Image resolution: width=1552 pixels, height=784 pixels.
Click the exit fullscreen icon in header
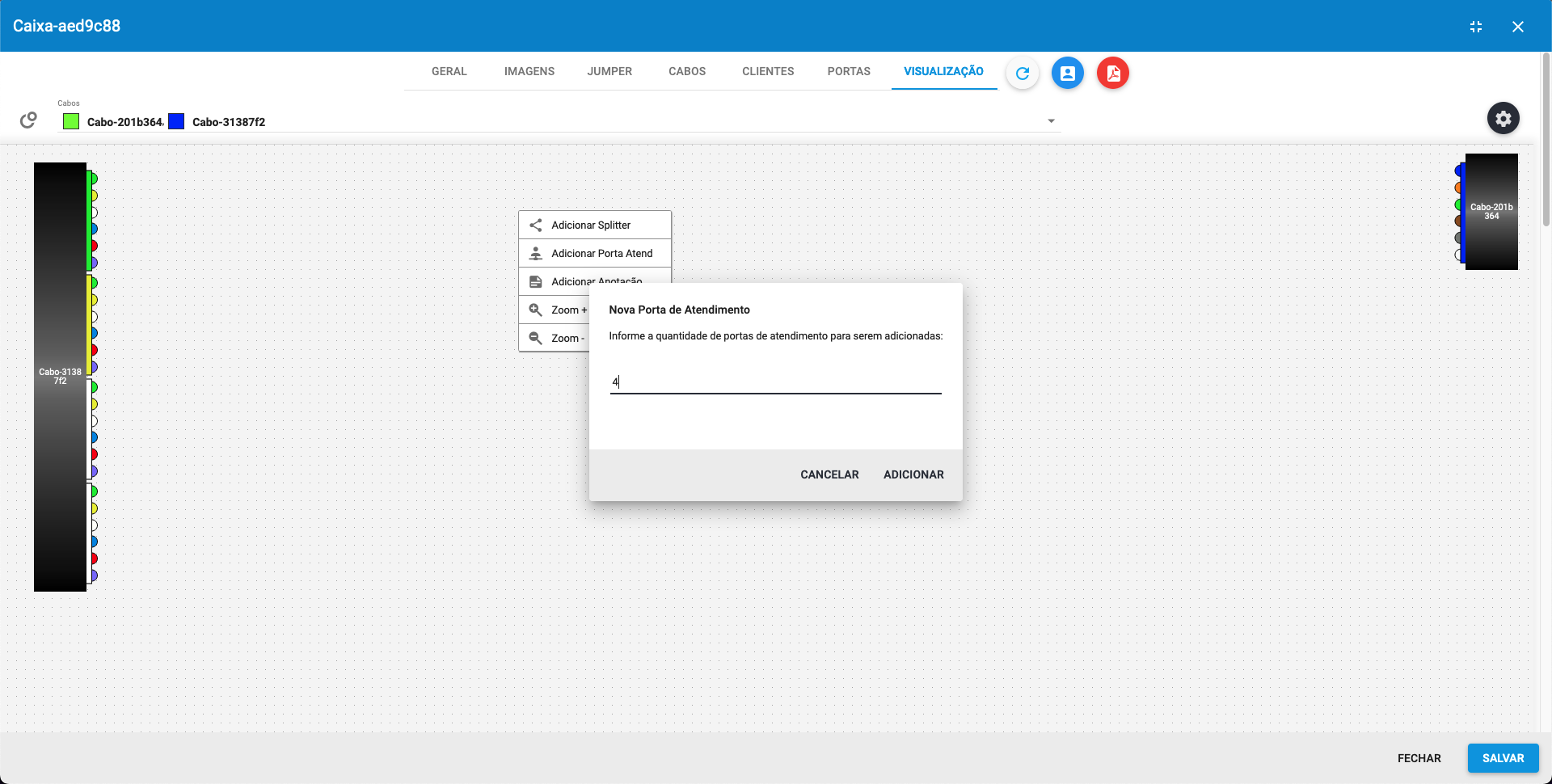1476,27
